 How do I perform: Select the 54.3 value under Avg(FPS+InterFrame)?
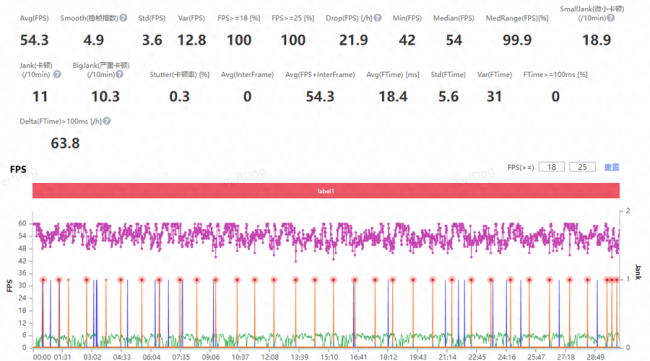pyautogui.click(x=320, y=97)
